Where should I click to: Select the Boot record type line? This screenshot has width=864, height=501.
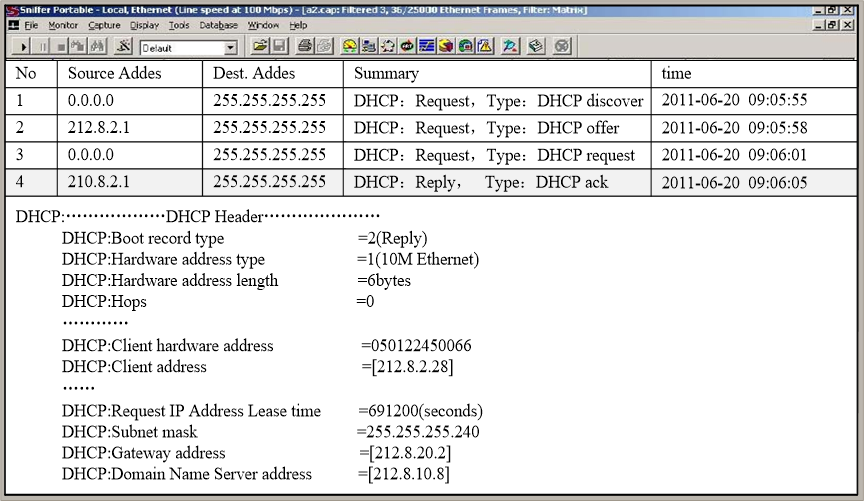coord(244,238)
